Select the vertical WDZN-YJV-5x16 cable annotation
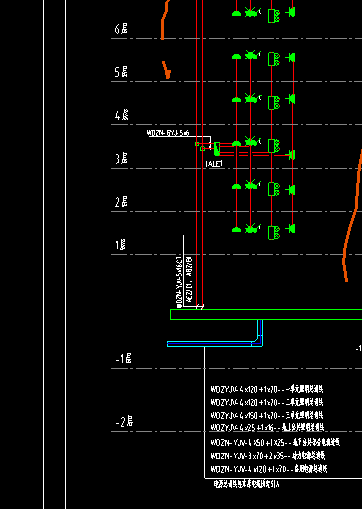Image resolution: width=362 pixels, height=509 pixels. point(179,282)
